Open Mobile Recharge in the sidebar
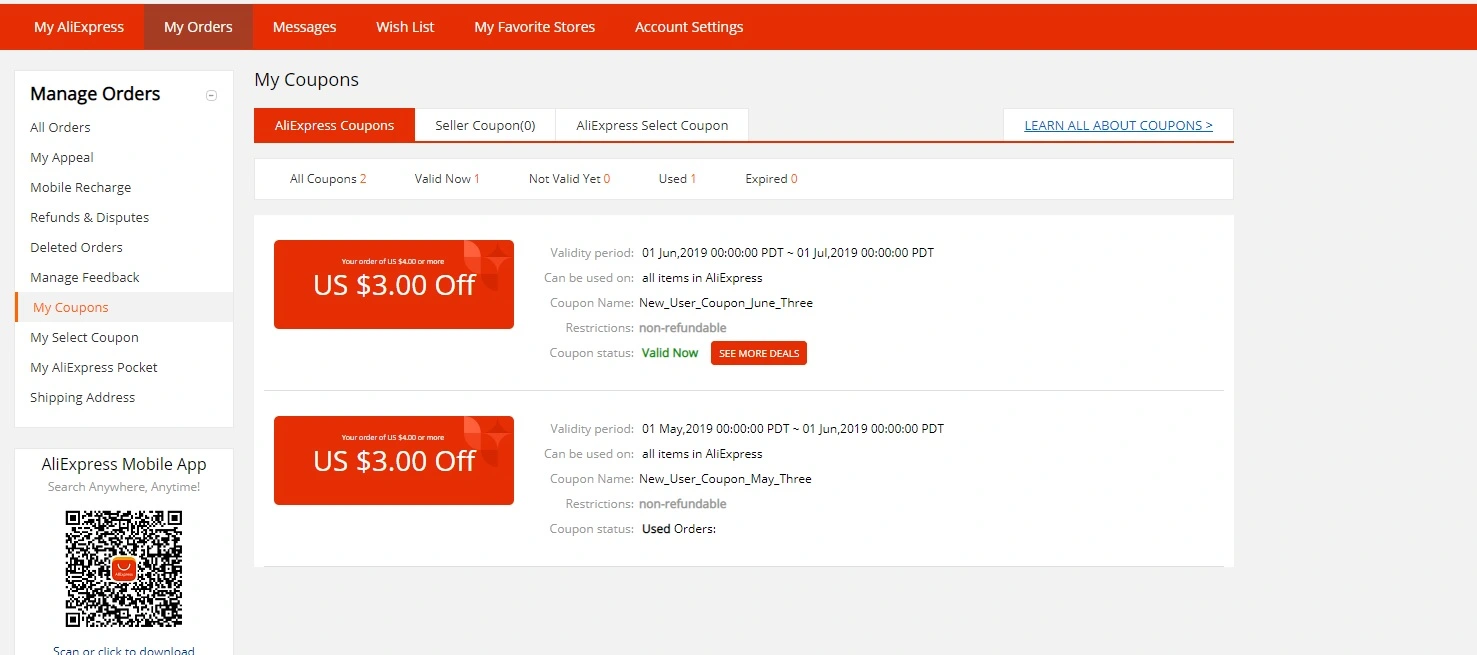Screen dimensions: 1477x655 [x=80, y=187]
